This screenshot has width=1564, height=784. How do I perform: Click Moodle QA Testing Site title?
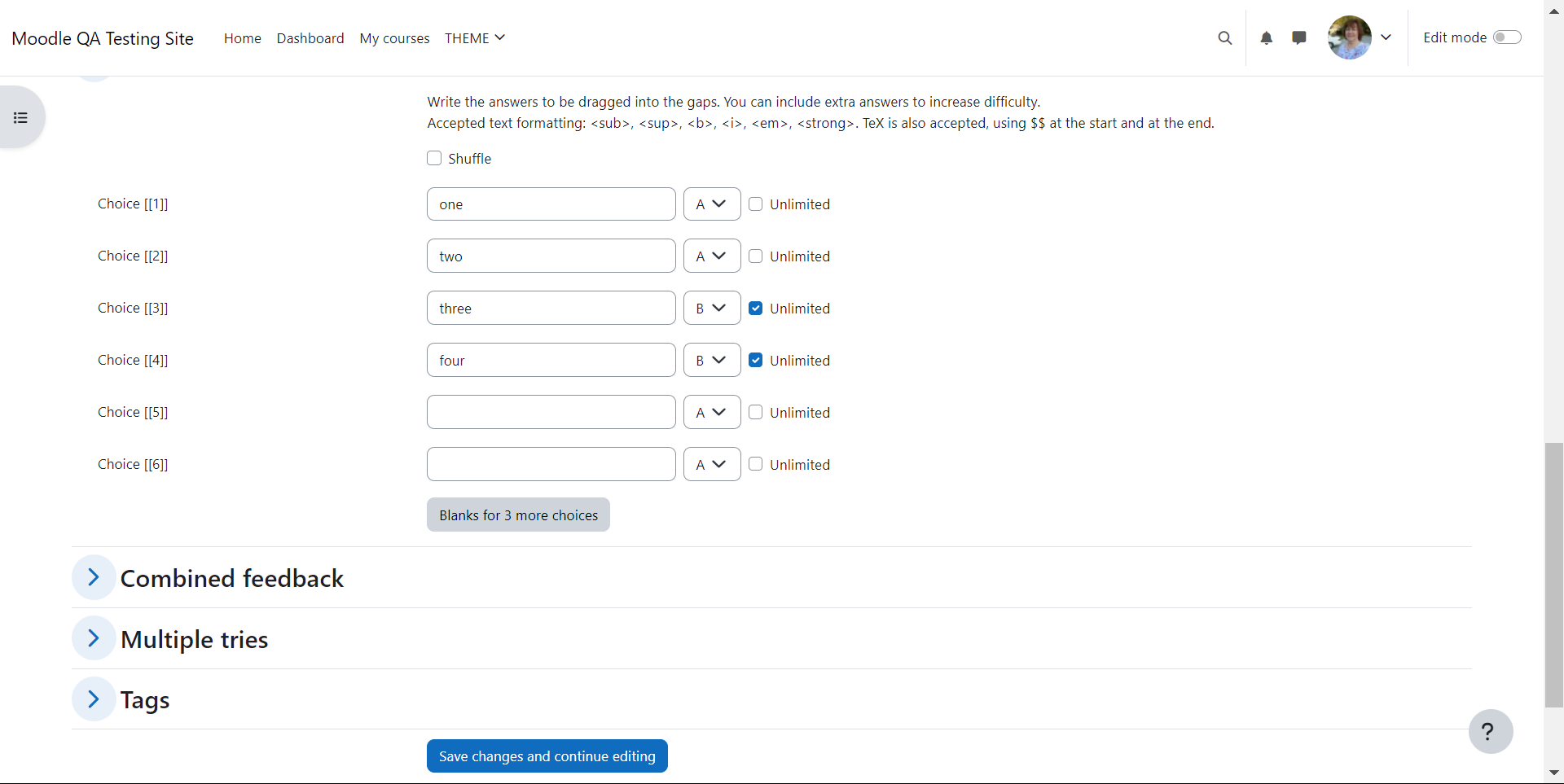(103, 38)
